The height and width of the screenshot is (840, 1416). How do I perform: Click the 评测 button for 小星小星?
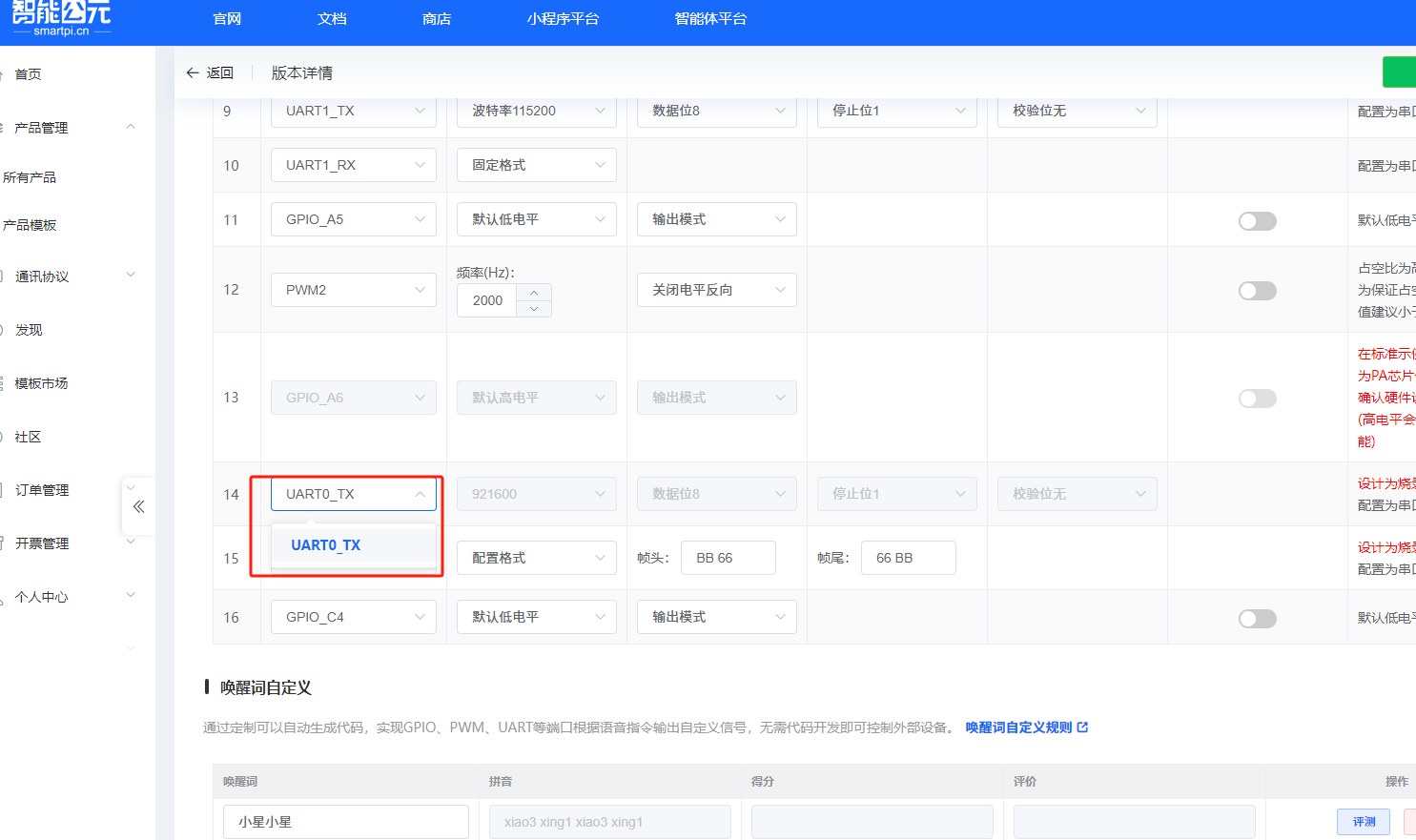click(1363, 821)
